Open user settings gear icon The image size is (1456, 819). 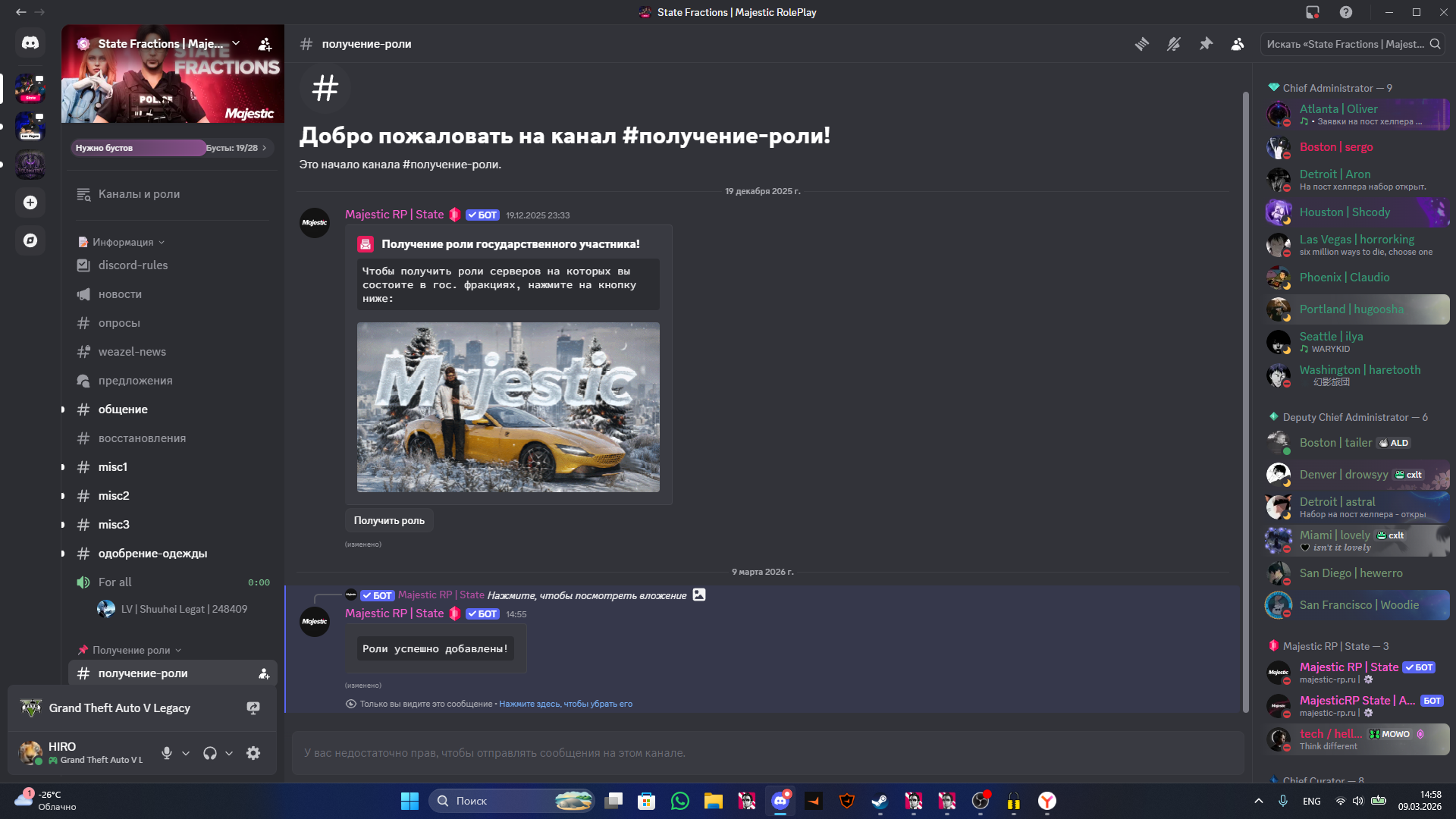[x=253, y=753]
